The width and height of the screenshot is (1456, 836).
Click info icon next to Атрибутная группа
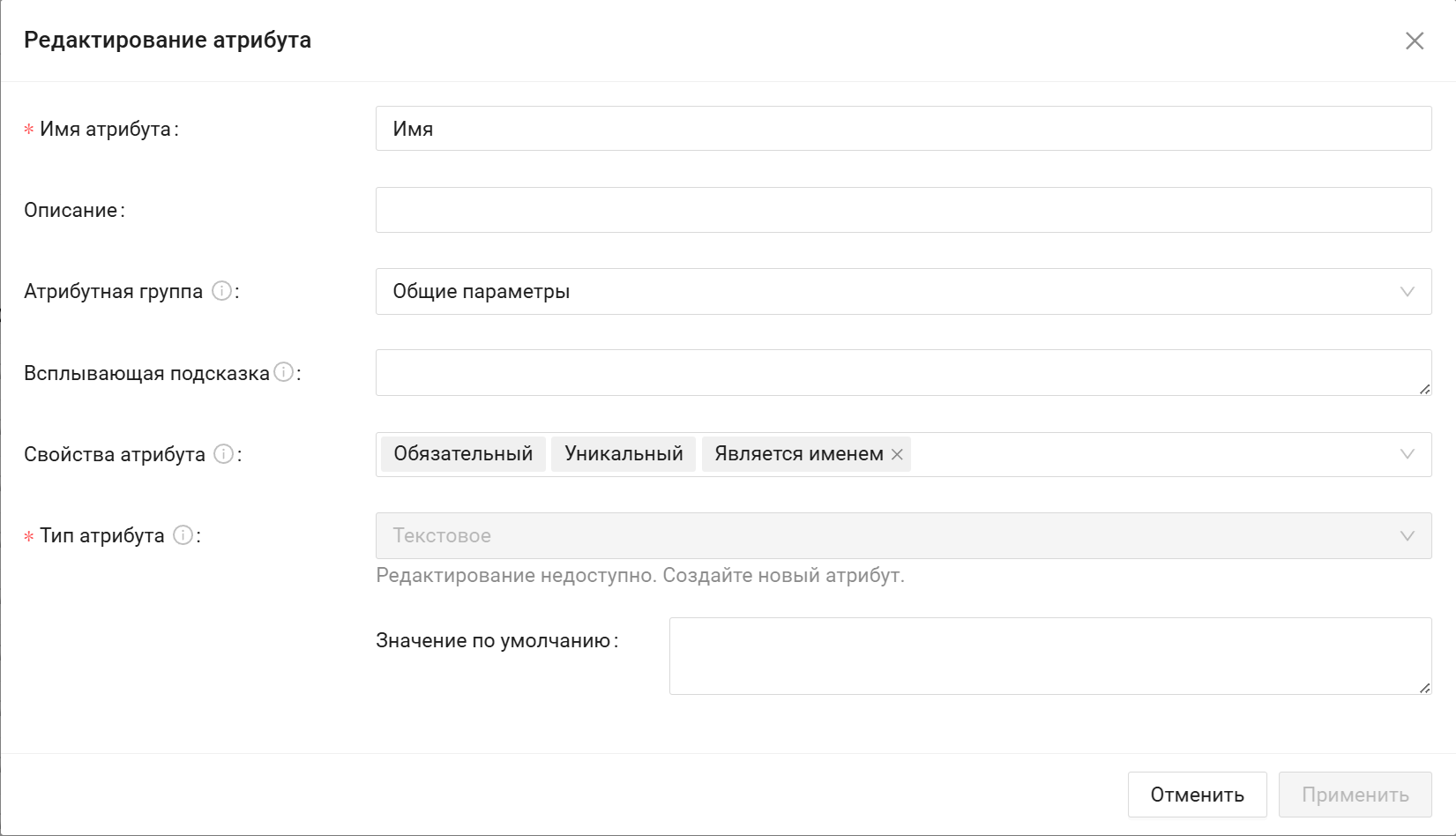click(222, 291)
